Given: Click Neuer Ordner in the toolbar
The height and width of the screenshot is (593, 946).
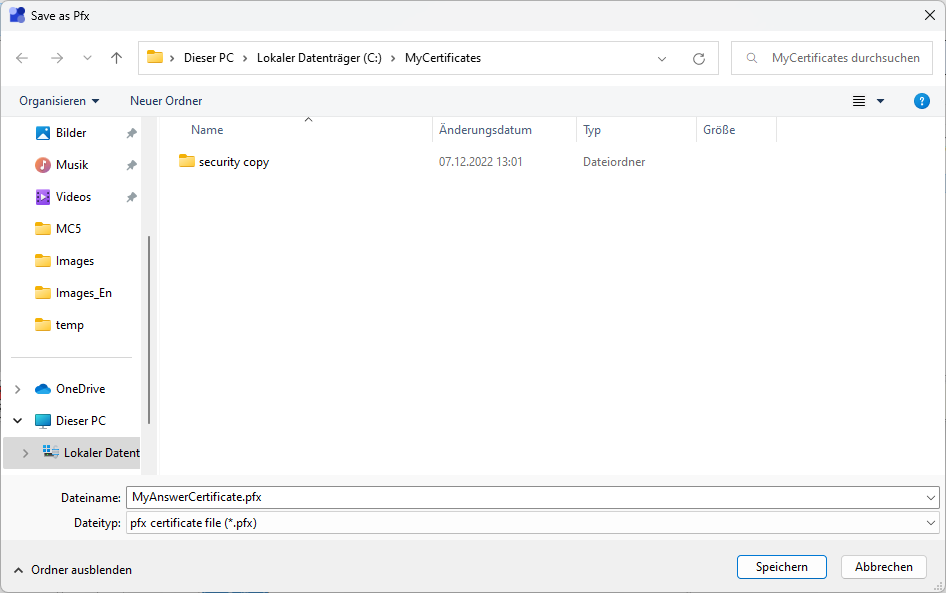Looking at the screenshot, I should click(166, 101).
